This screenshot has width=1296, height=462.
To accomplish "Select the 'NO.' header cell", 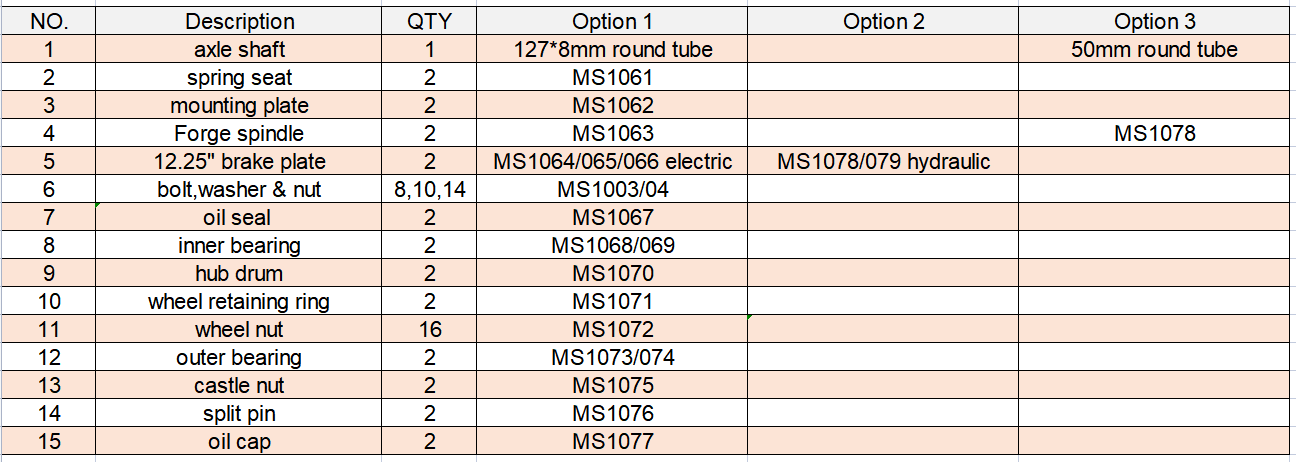I will tap(48, 21).
